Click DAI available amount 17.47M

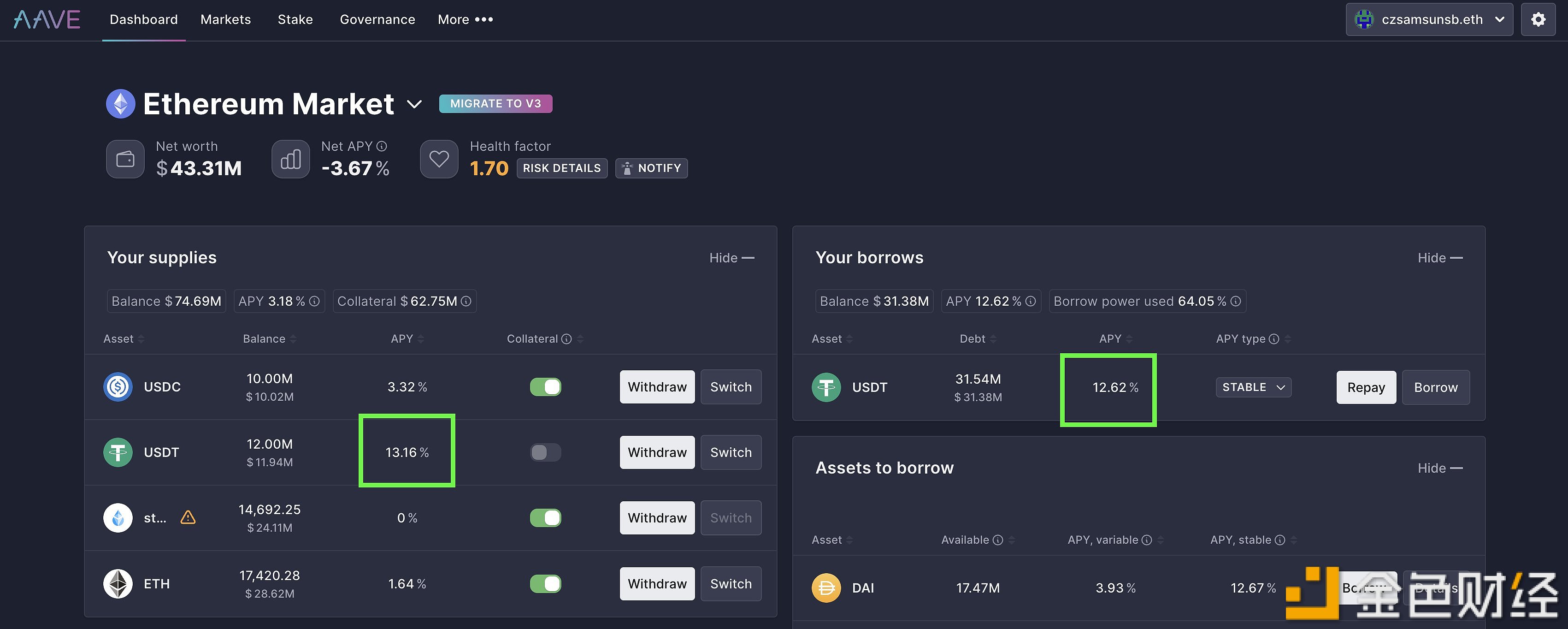[x=978, y=588]
